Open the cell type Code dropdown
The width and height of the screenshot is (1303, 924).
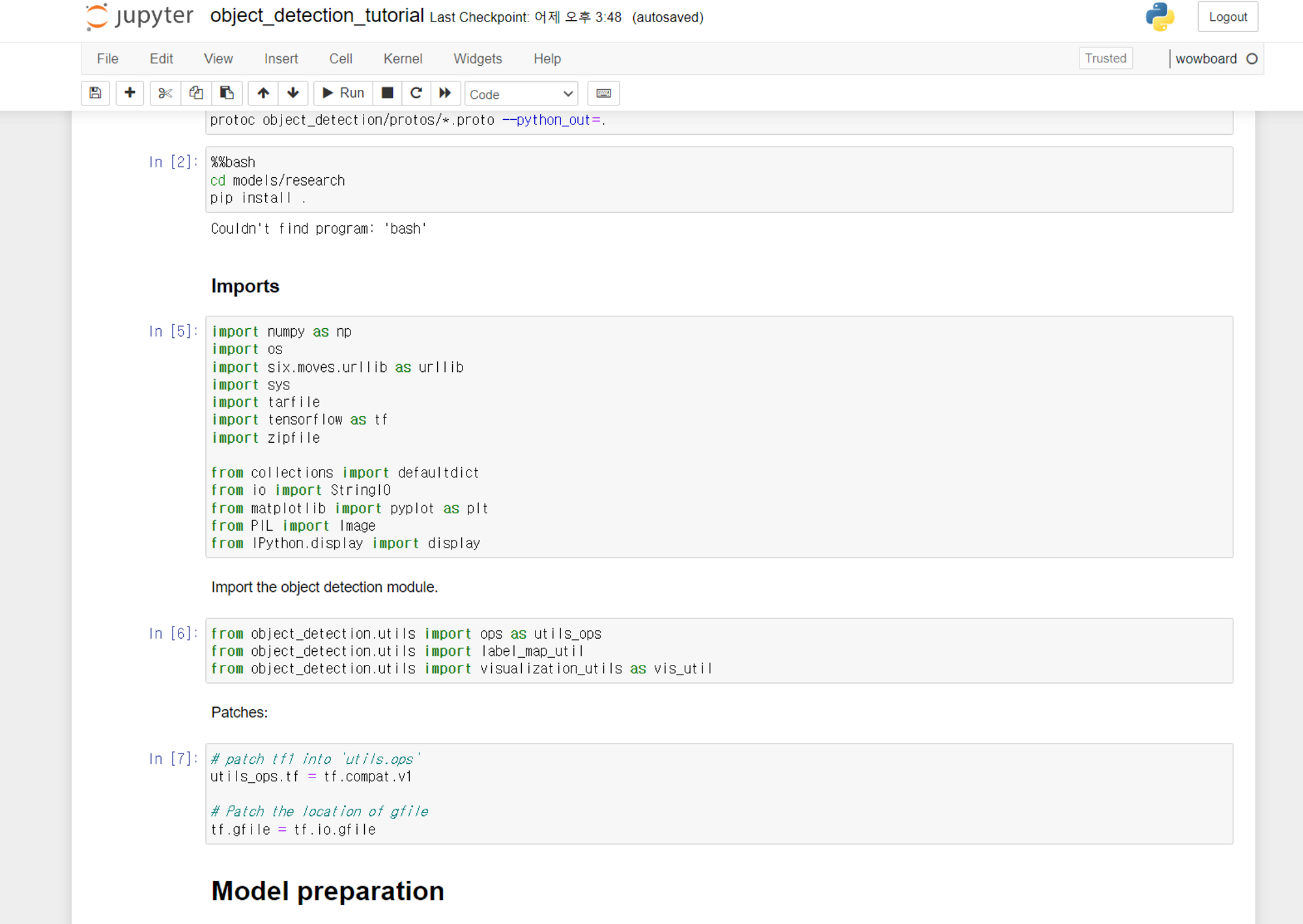pos(521,94)
